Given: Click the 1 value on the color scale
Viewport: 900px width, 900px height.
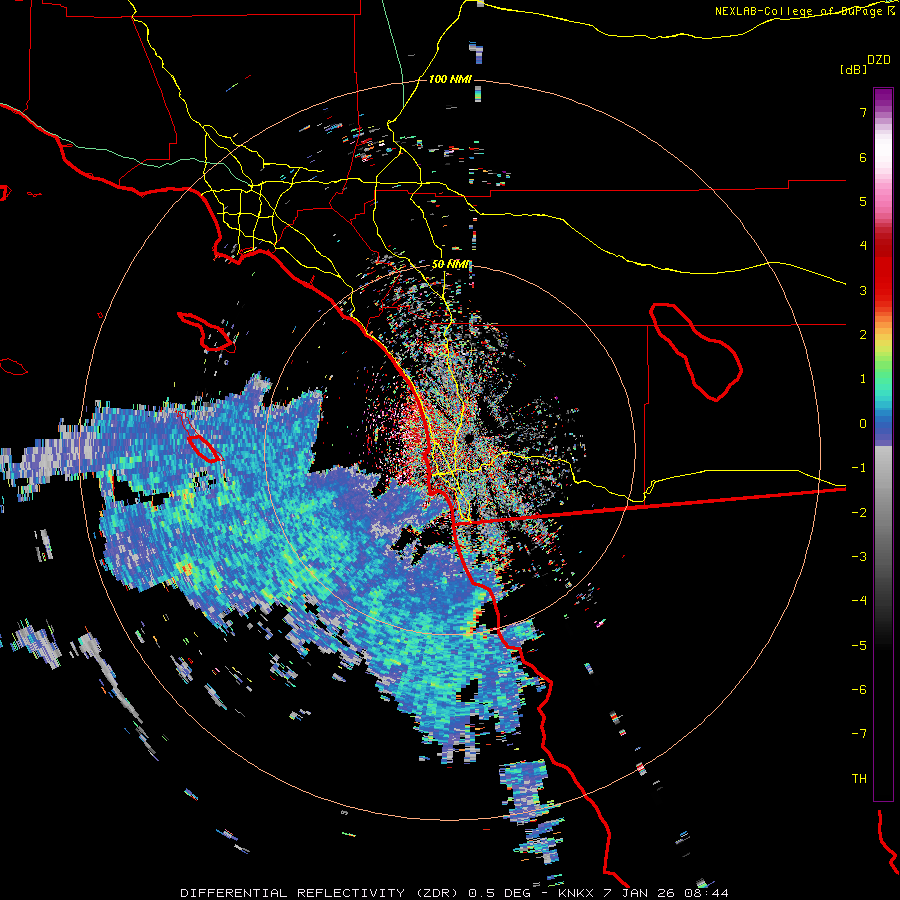Looking at the screenshot, I should 863,379.
